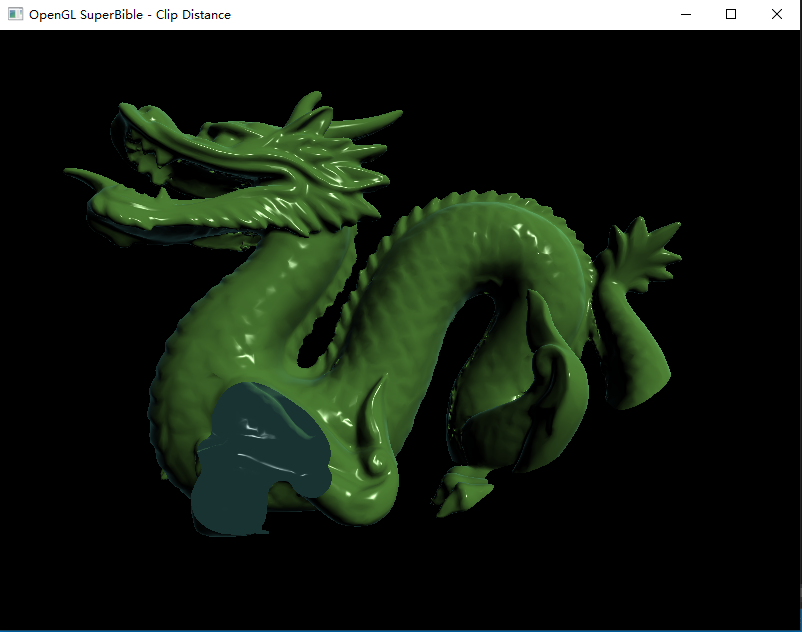The height and width of the screenshot is (632, 802).
Task: Close the Clip Distance demo window
Action: click(x=776, y=14)
